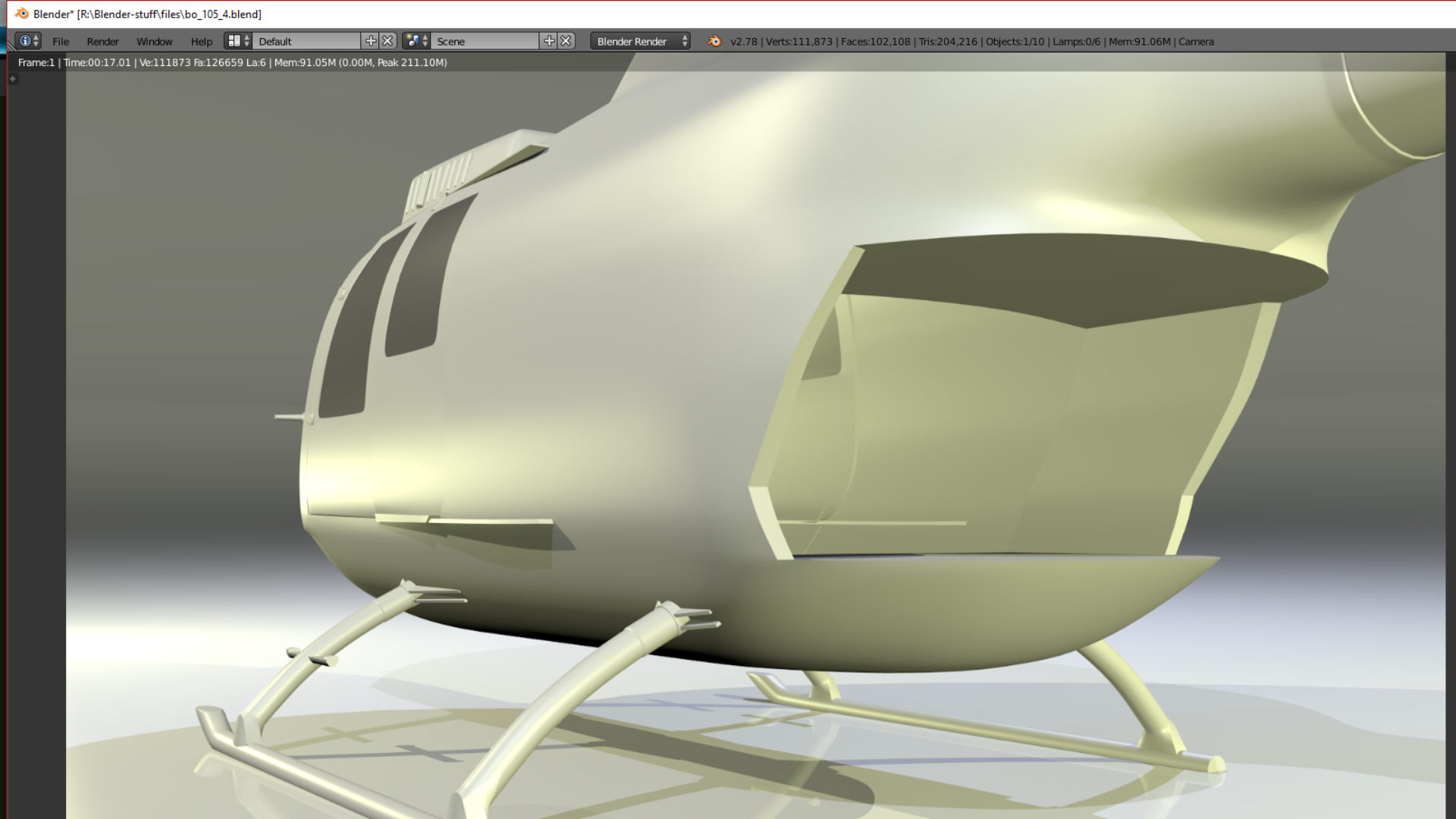Add a new scene
The height and width of the screenshot is (819, 1456).
point(549,41)
